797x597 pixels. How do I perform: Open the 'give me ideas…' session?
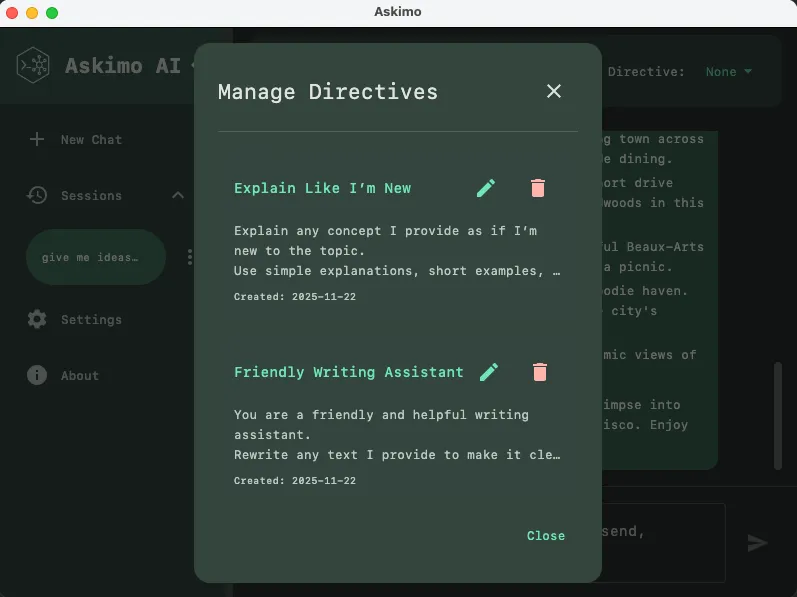coord(96,257)
